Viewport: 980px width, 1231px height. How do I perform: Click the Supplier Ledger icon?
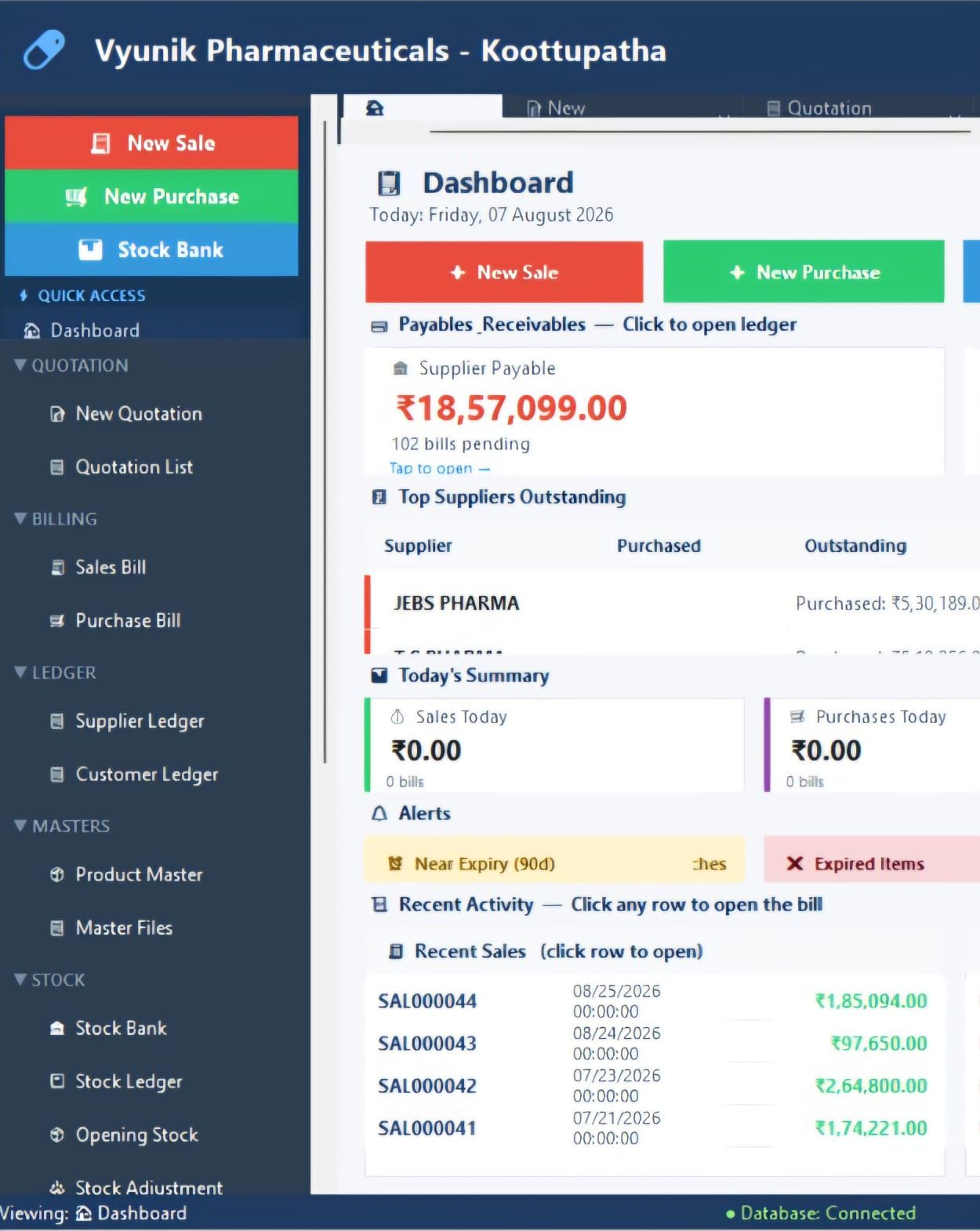click(57, 721)
